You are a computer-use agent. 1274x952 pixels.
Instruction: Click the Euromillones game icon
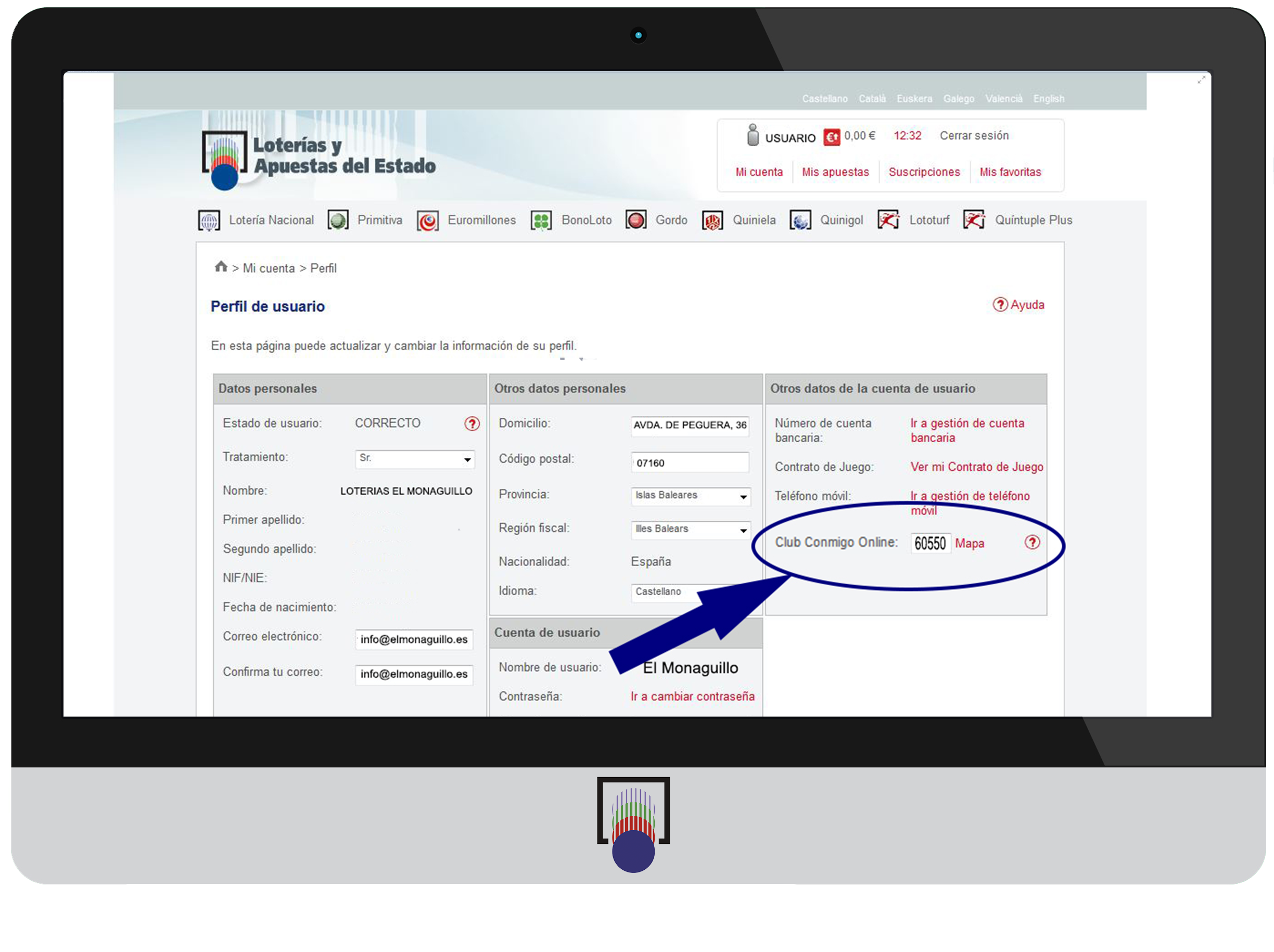click(x=427, y=221)
